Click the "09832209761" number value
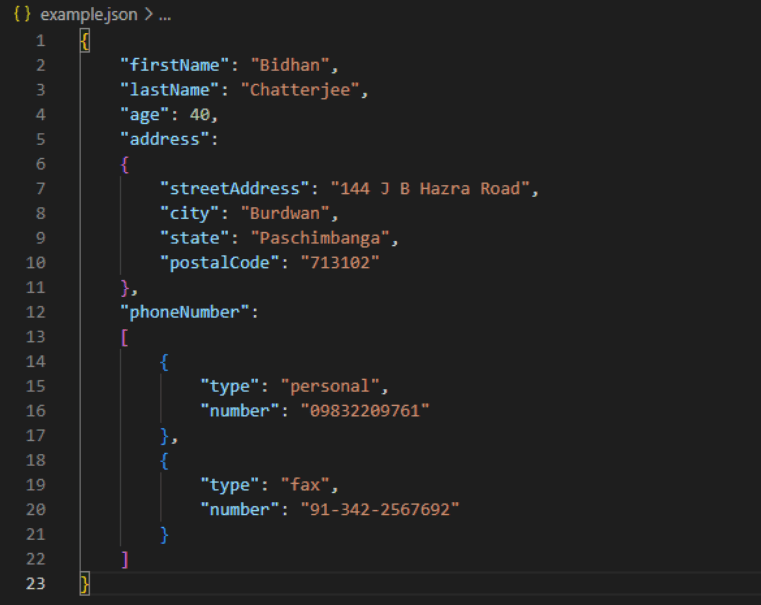This screenshot has height=605, width=761. tap(364, 410)
